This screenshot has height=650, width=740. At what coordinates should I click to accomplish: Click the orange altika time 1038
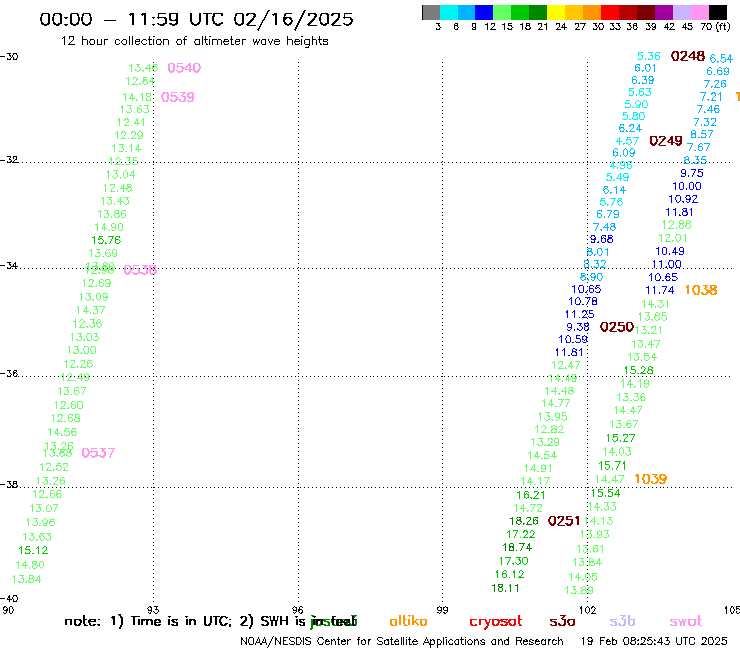[701, 290]
